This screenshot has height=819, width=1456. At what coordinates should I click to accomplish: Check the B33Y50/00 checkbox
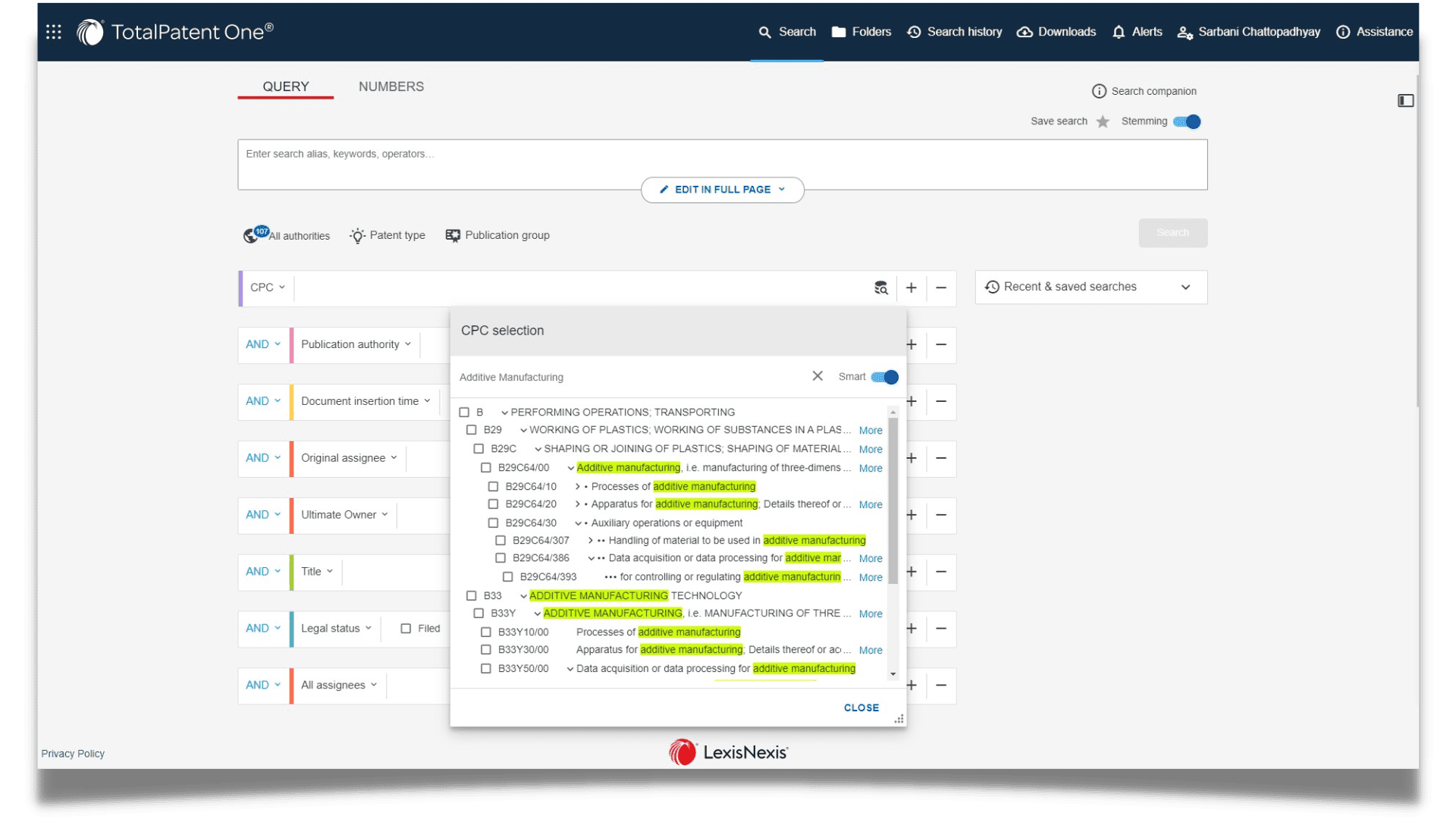(x=486, y=669)
